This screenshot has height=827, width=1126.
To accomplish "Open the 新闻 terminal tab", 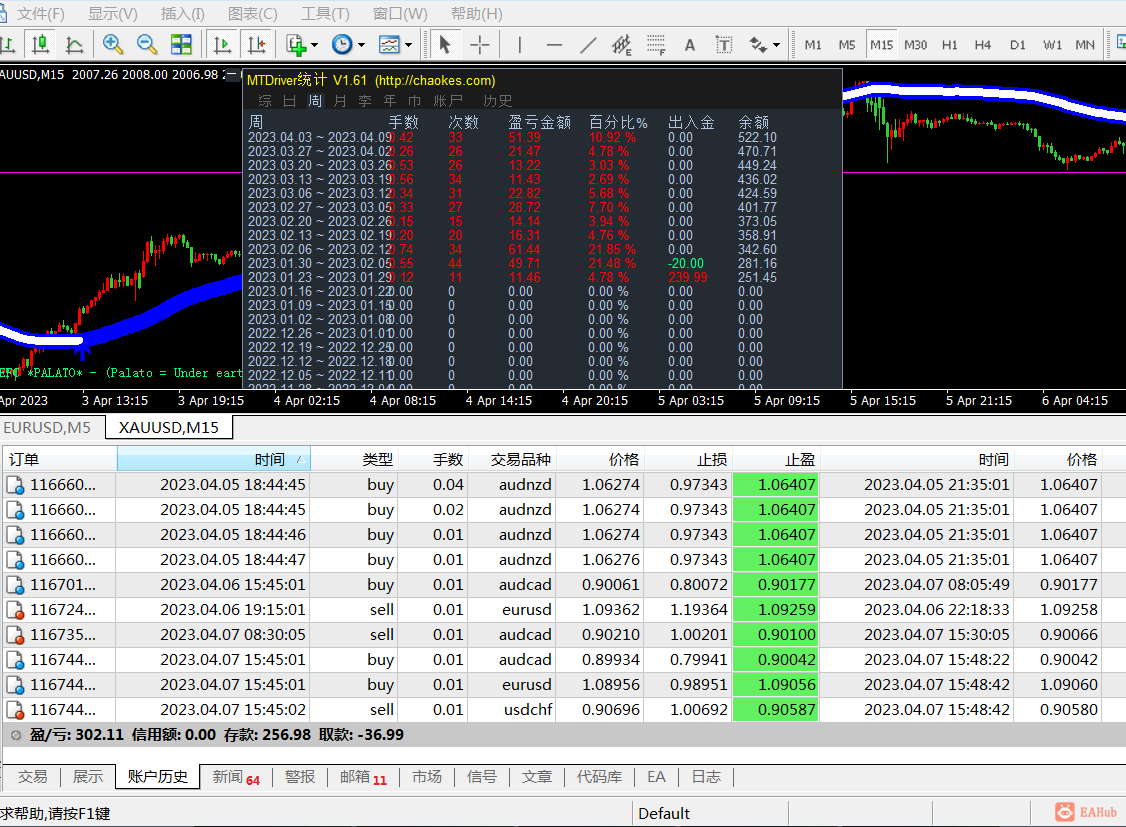I will [228, 776].
